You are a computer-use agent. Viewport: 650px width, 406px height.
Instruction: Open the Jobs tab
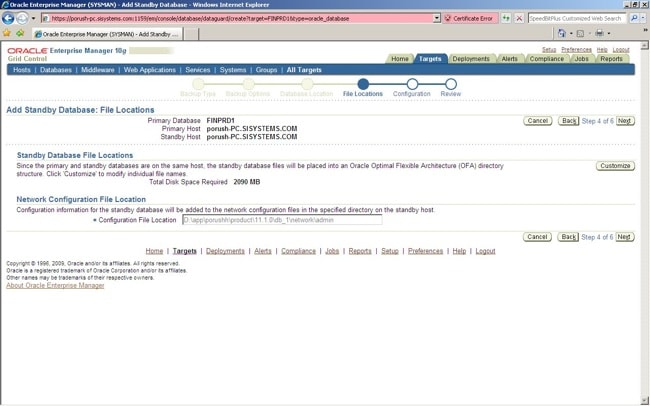581,59
